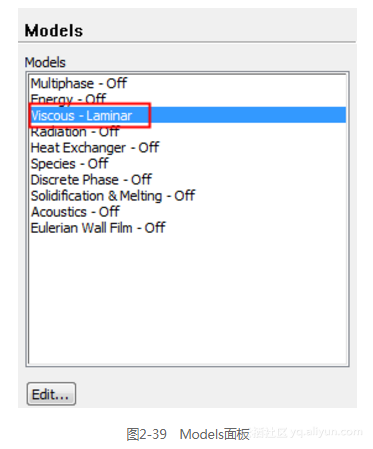Pick the Species - Off model
This screenshot has height=449, width=373.
click(x=69, y=164)
